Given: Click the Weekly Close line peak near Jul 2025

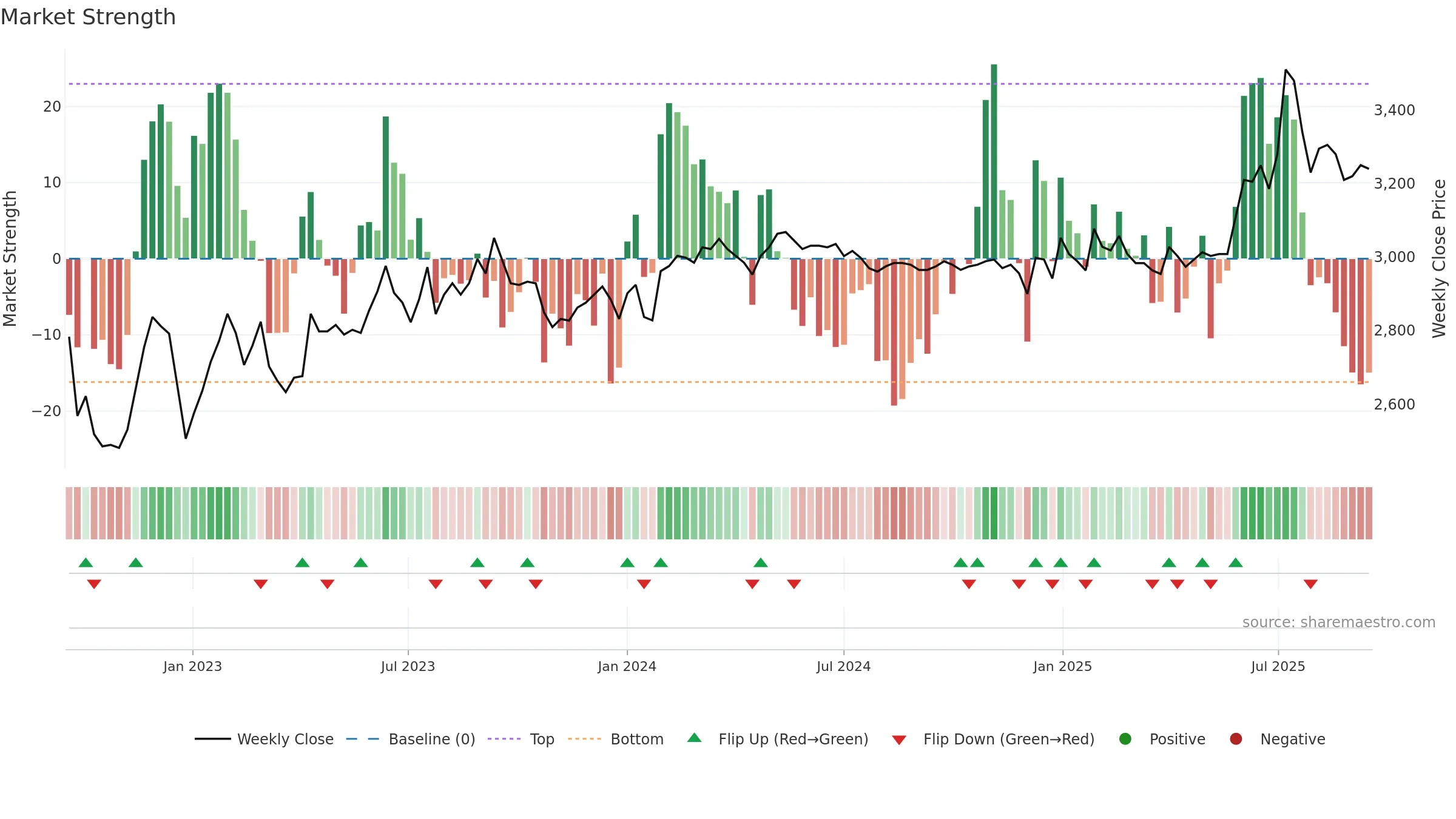Looking at the screenshot, I should pyautogui.click(x=1286, y=70).
